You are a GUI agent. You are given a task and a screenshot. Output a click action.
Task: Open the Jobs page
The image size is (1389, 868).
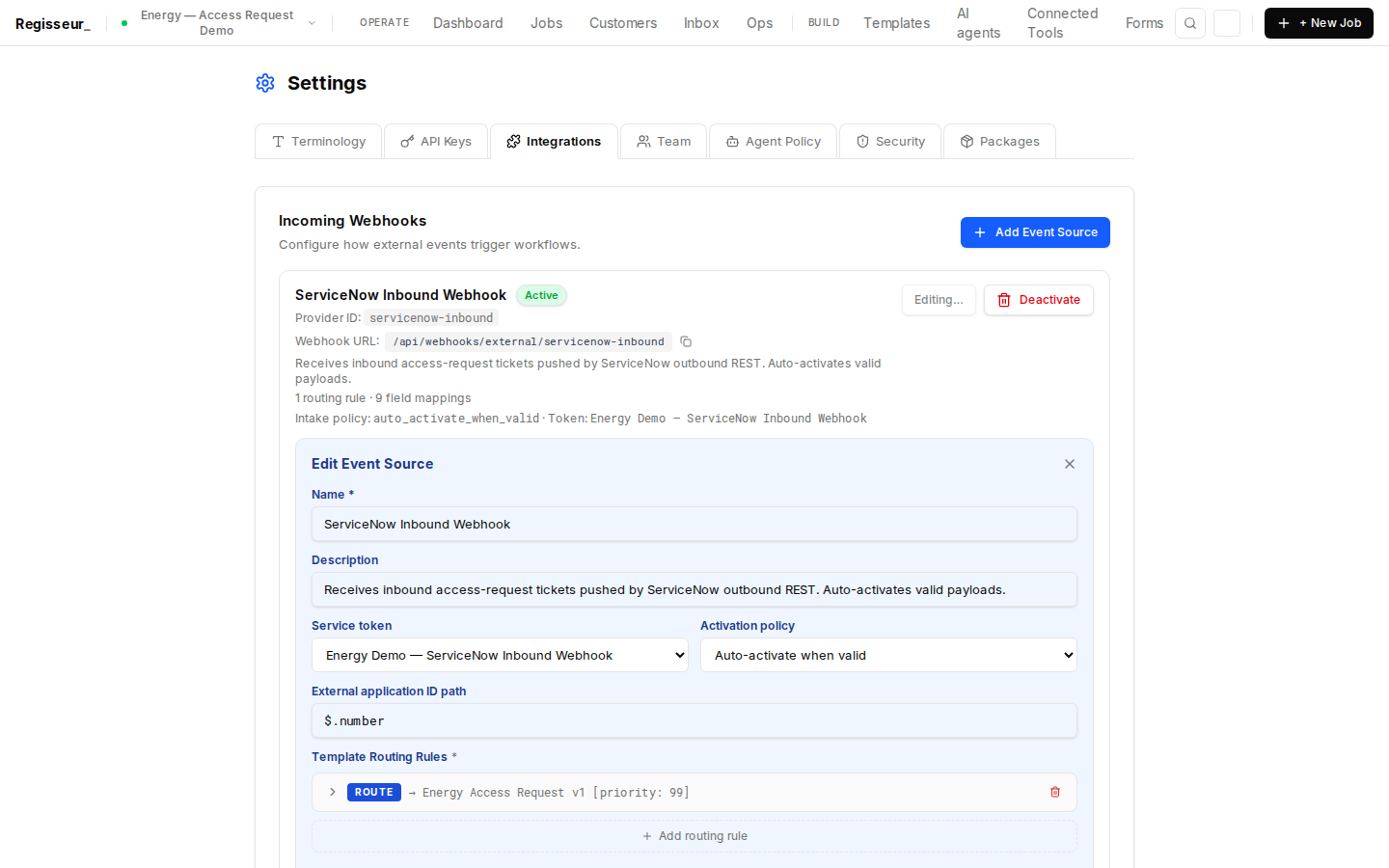pyautogui.click(x=546, y=23)
